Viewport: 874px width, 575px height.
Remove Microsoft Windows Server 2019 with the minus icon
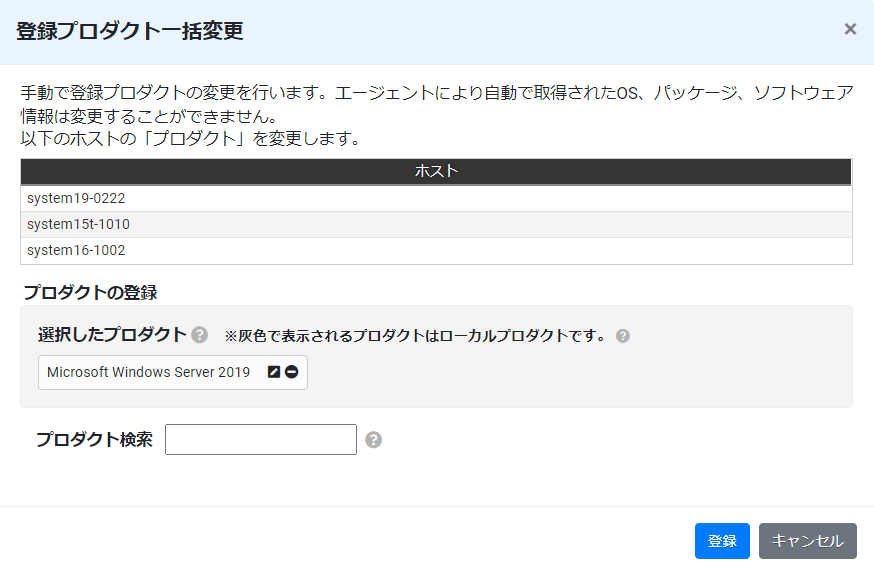[292, 372]
